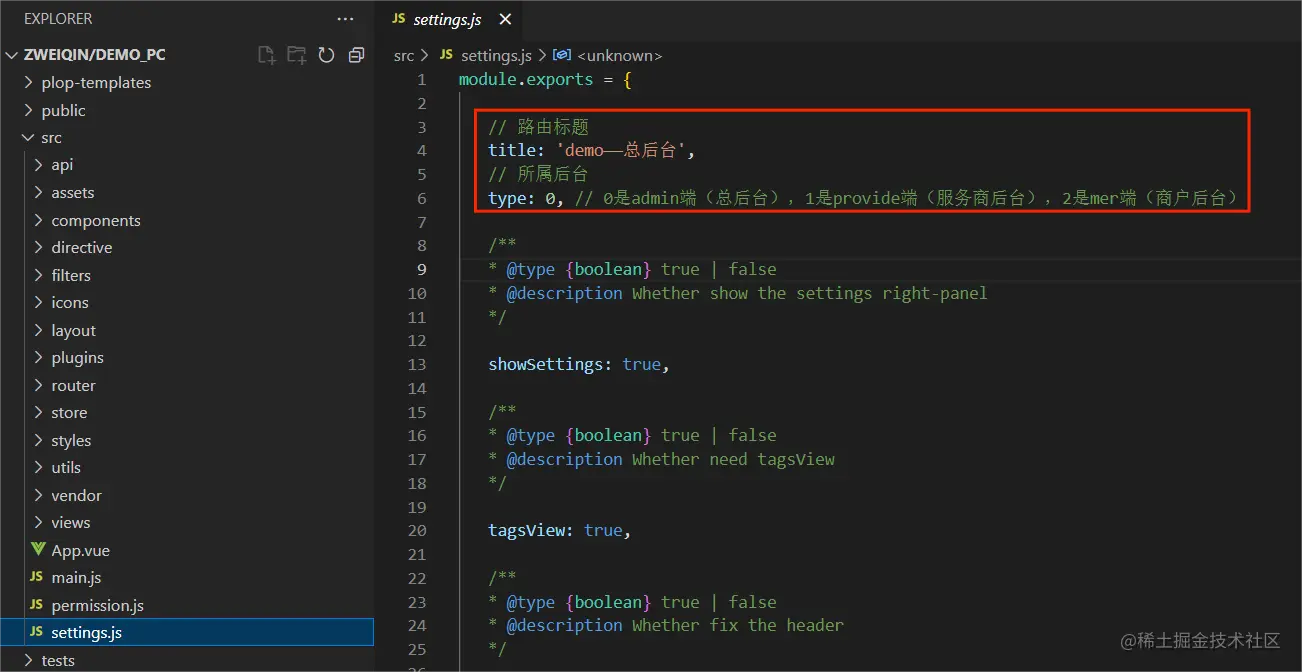Collapse all folders in explorer

point(356,55)
